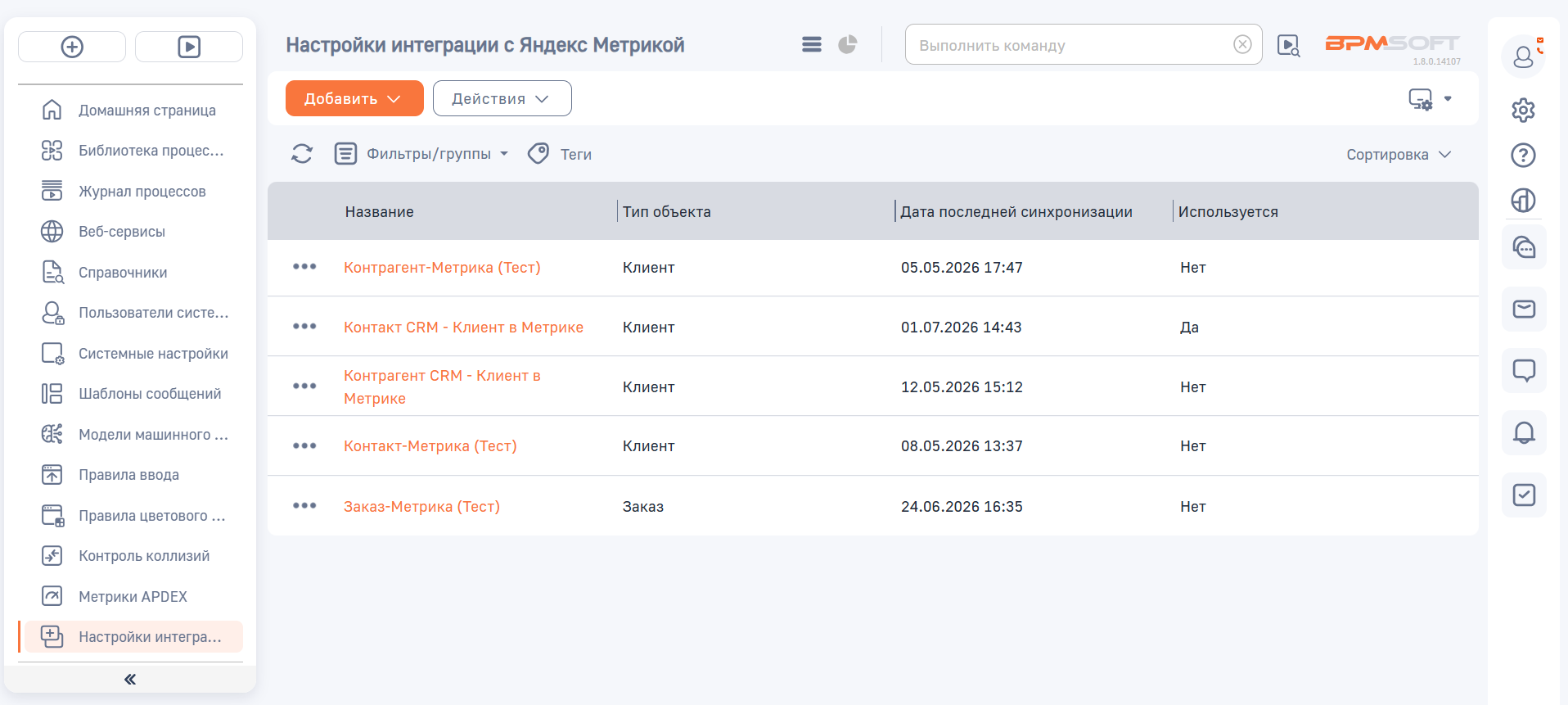Clear the command line with the X icon
The image size is (1568, 705).
(x=1242, y=44)
